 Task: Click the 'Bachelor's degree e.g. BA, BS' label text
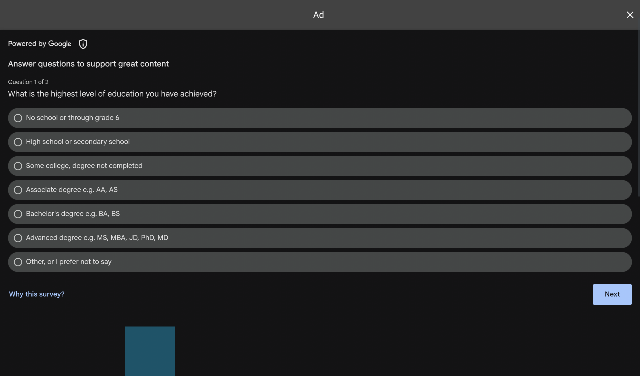point(73,214)
